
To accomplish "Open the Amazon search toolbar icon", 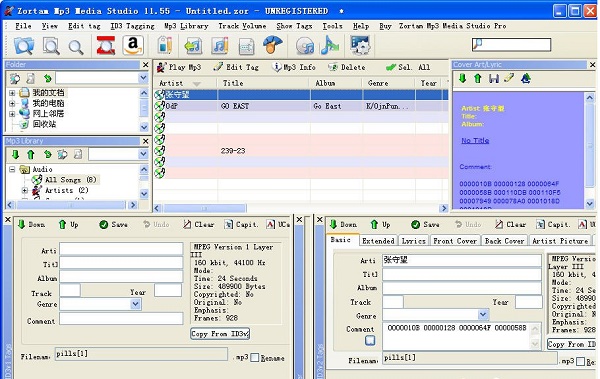I will pos(133,46).
